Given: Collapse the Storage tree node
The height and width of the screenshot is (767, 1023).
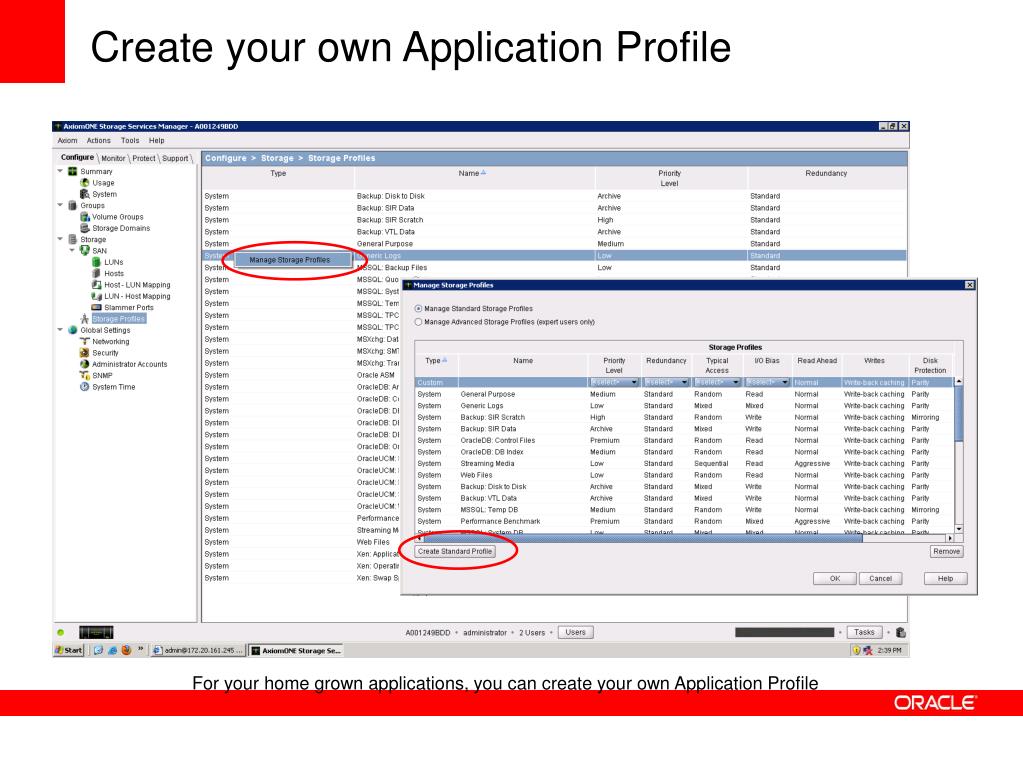Looking at the screenshot, I should click(x=60, y=239).
